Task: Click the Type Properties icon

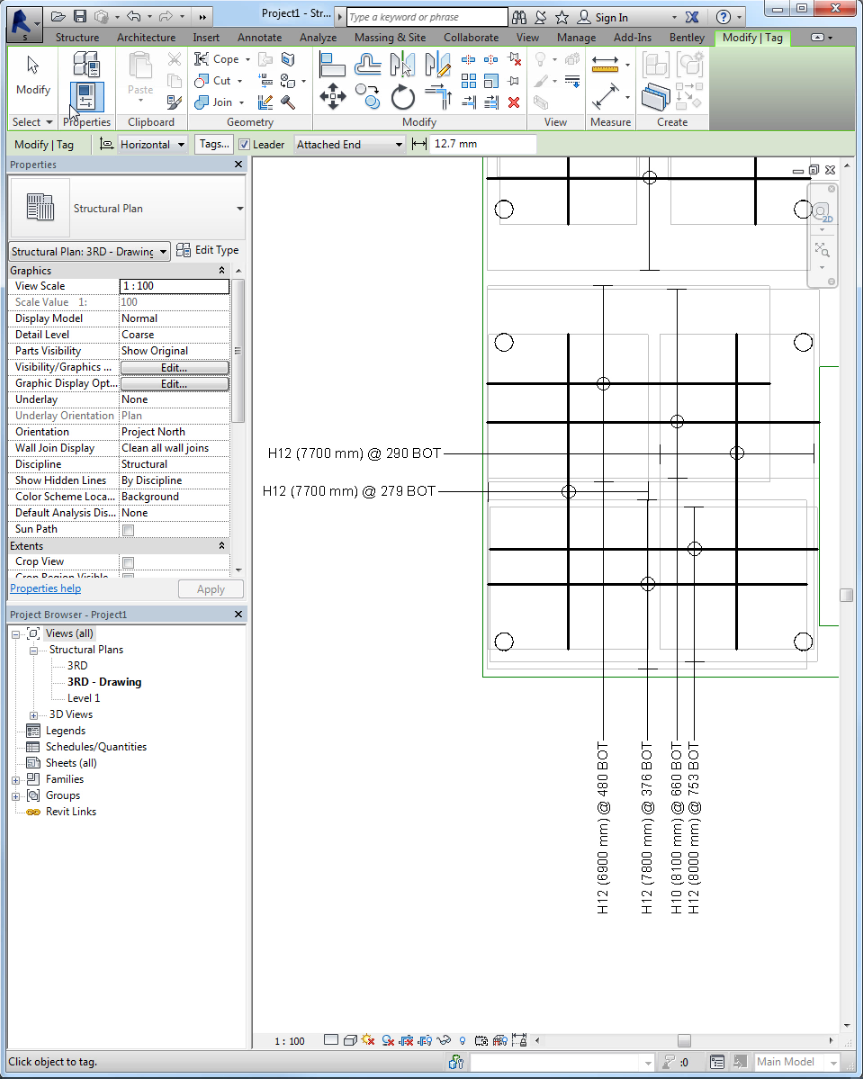Action: (87, 63)
